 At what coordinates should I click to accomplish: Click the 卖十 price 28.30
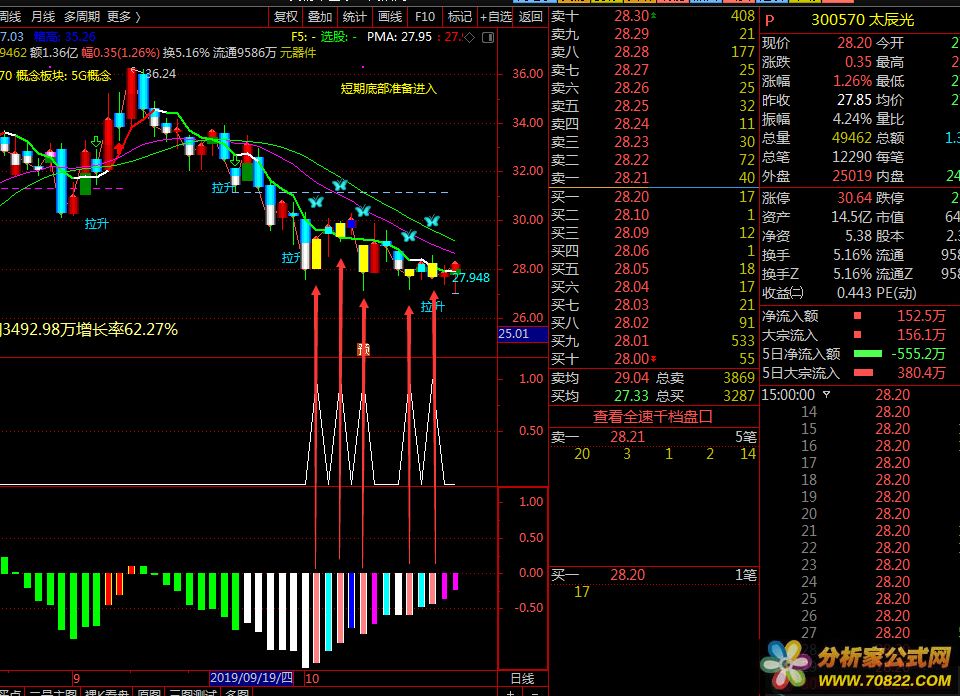tap(631, 16)
